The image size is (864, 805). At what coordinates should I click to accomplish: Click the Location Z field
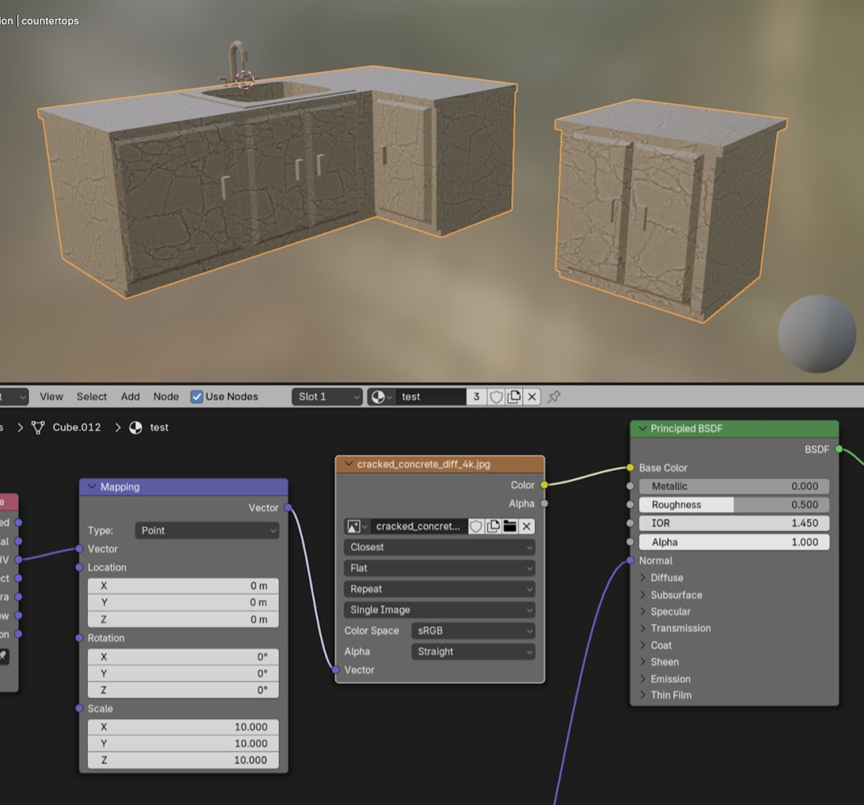click(x=183, y=619)
